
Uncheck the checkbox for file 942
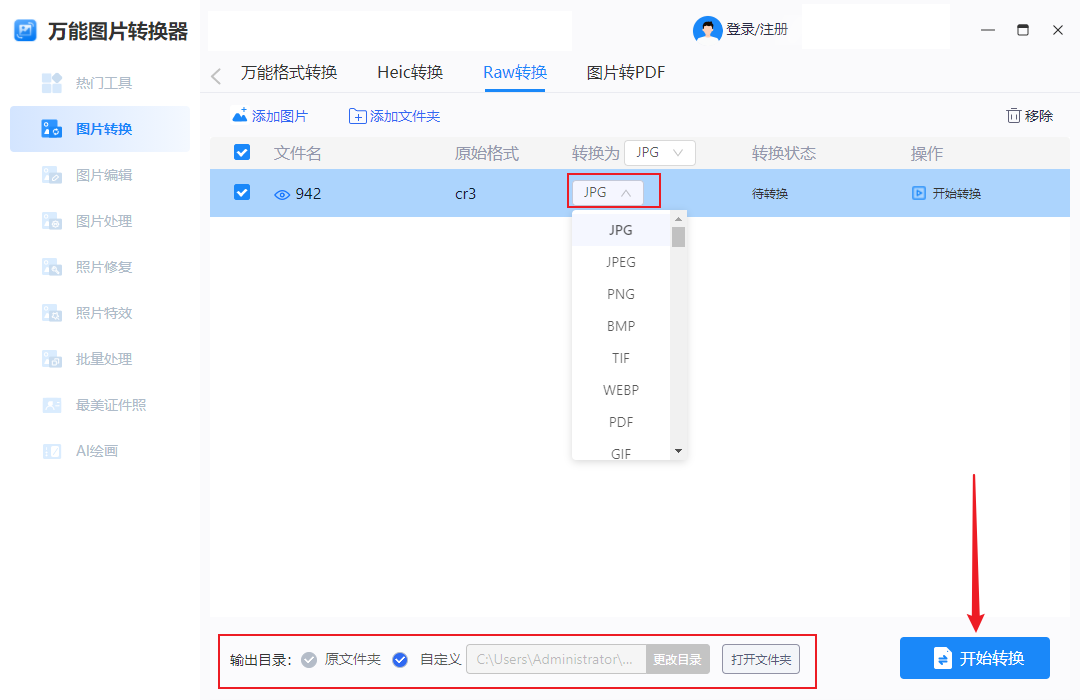pyautogui.click(x=241, y=193)
